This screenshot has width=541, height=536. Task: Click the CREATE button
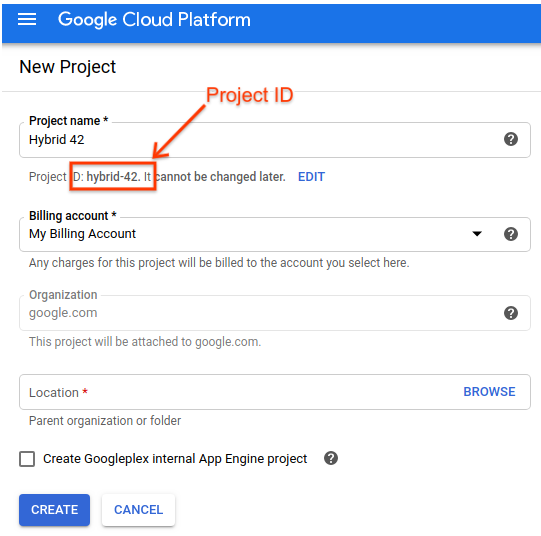click(x=55, y=510)
